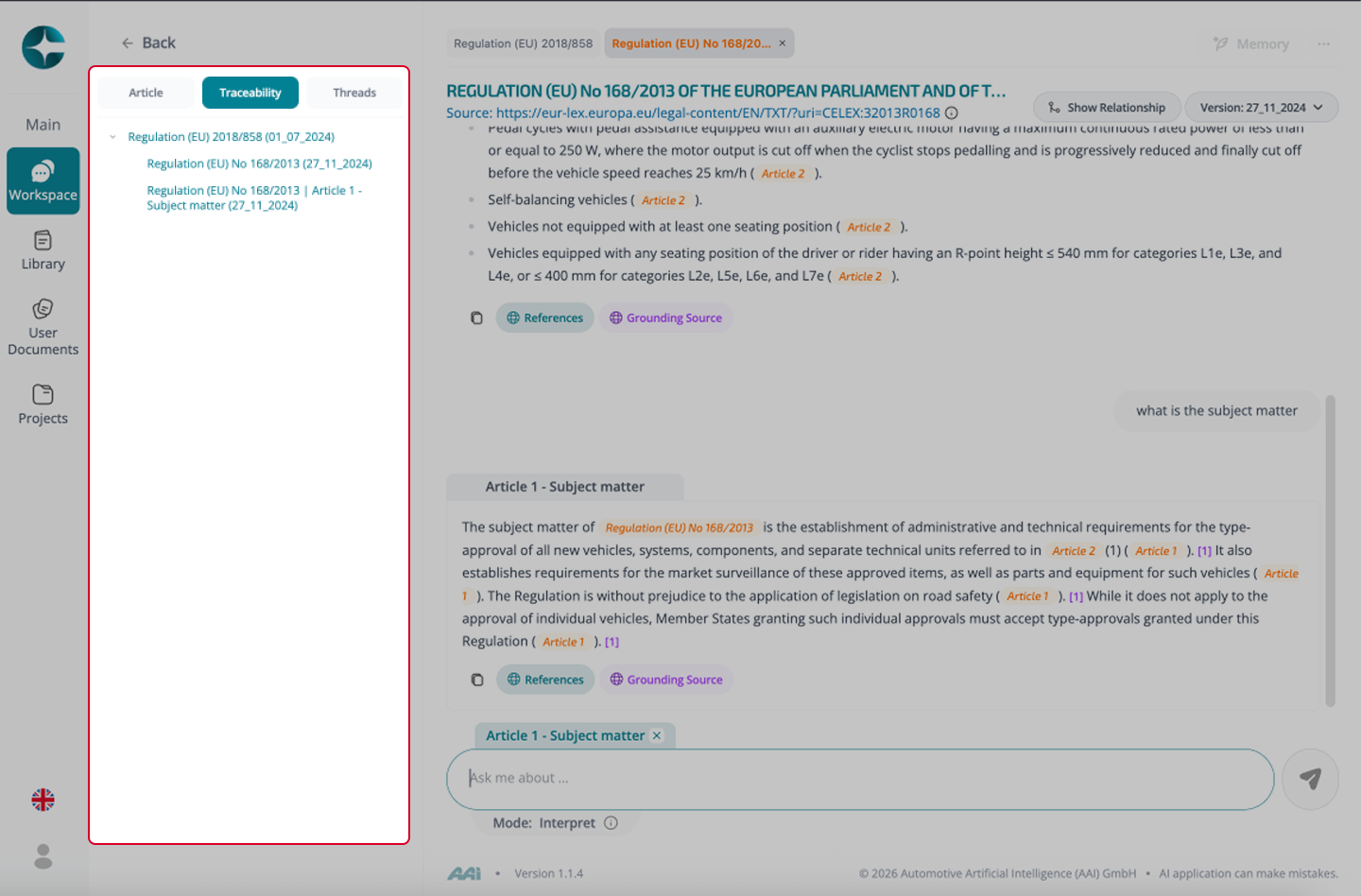This screenshot has width=1361, height=896.
Task: Go to User Documents
Action: 43,327
